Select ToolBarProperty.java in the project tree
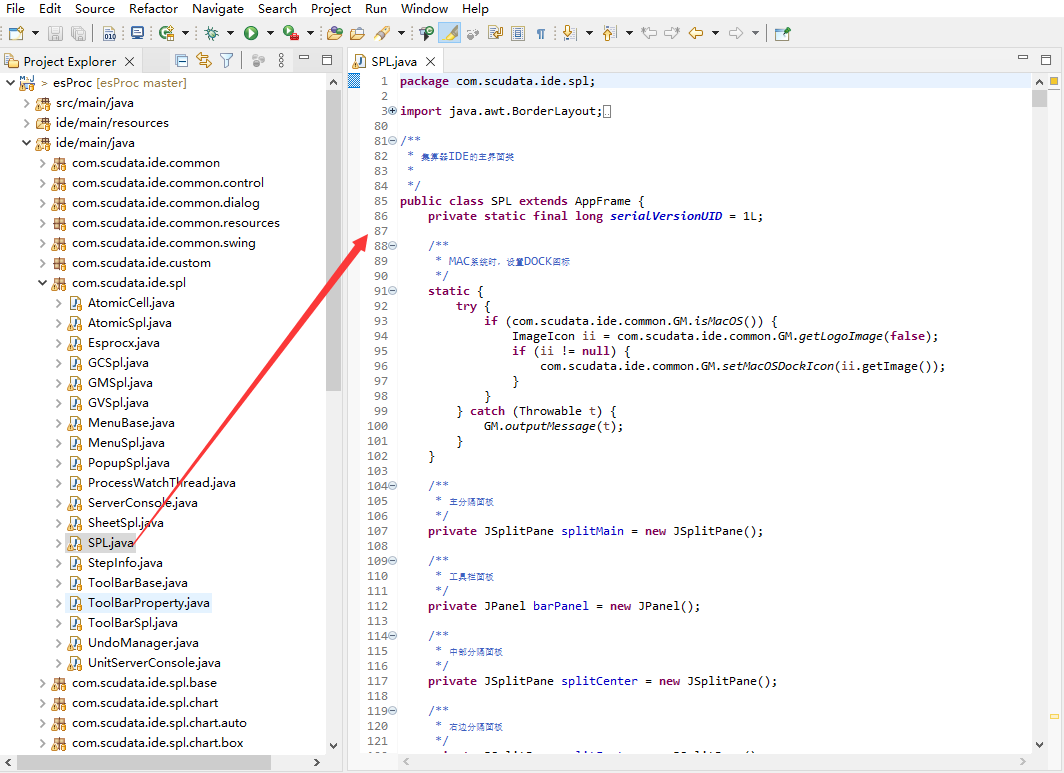1064x773 pixels. (x=148, y=603)
